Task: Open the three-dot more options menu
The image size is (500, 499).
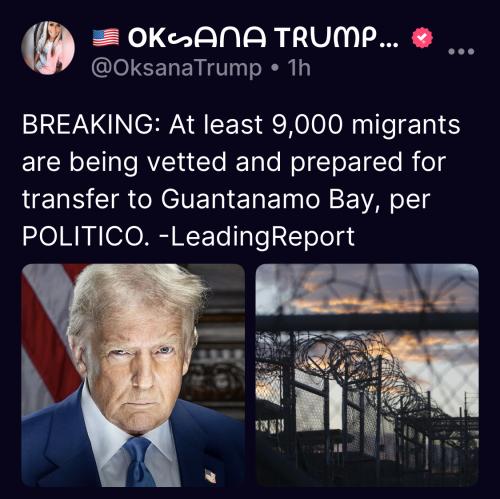Action: pyautogui.click(x=461, y=52)
